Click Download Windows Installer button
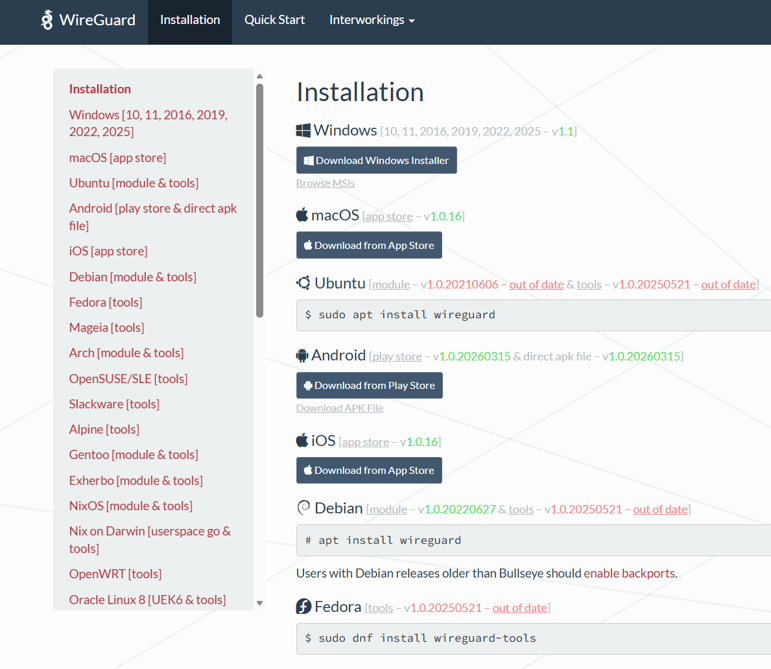 point(376,160)
